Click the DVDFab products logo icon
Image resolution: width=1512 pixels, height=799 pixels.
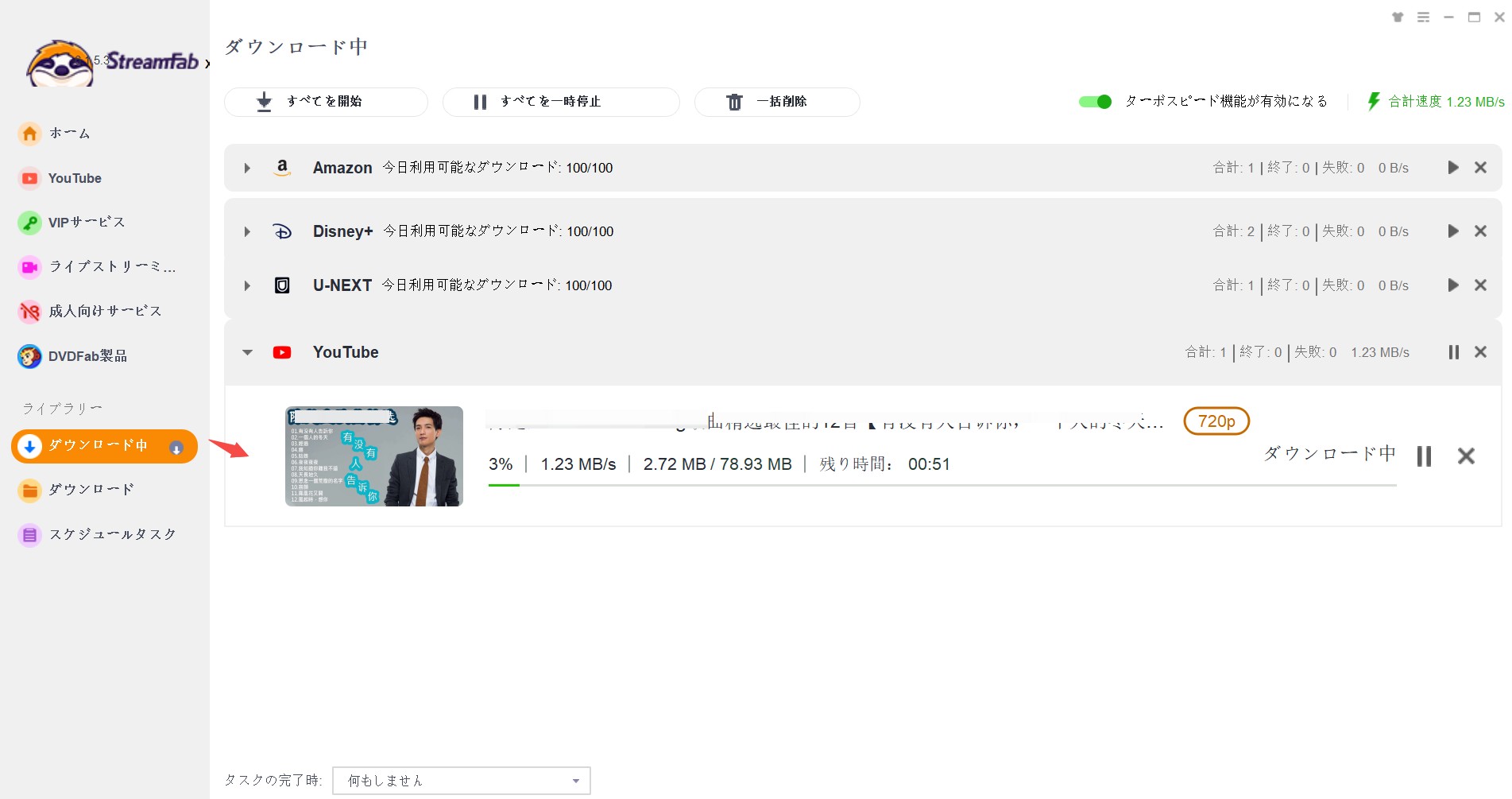(x=29, y=356)
